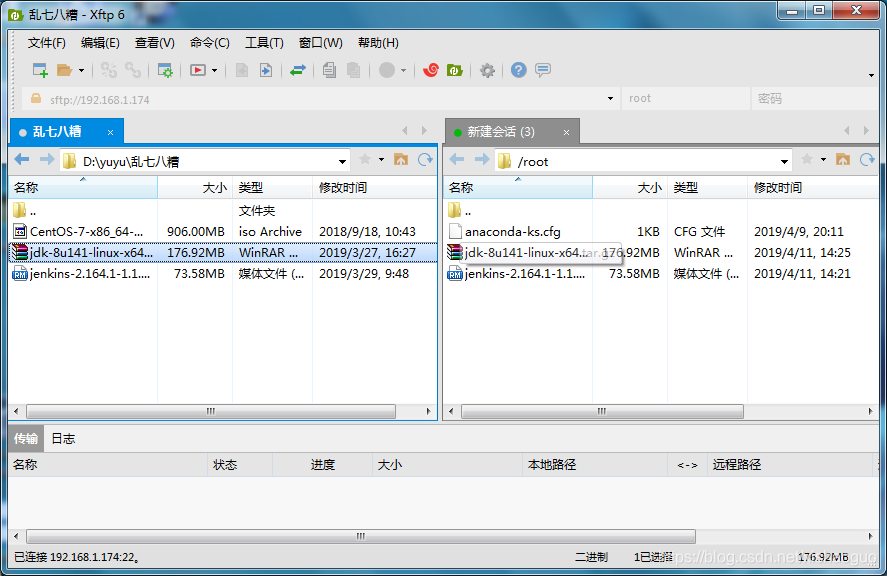The width and height of the screenshot is (887, 576).
Task: Click the chat feedback bubble icon
Action: click(x=543, y=70)
